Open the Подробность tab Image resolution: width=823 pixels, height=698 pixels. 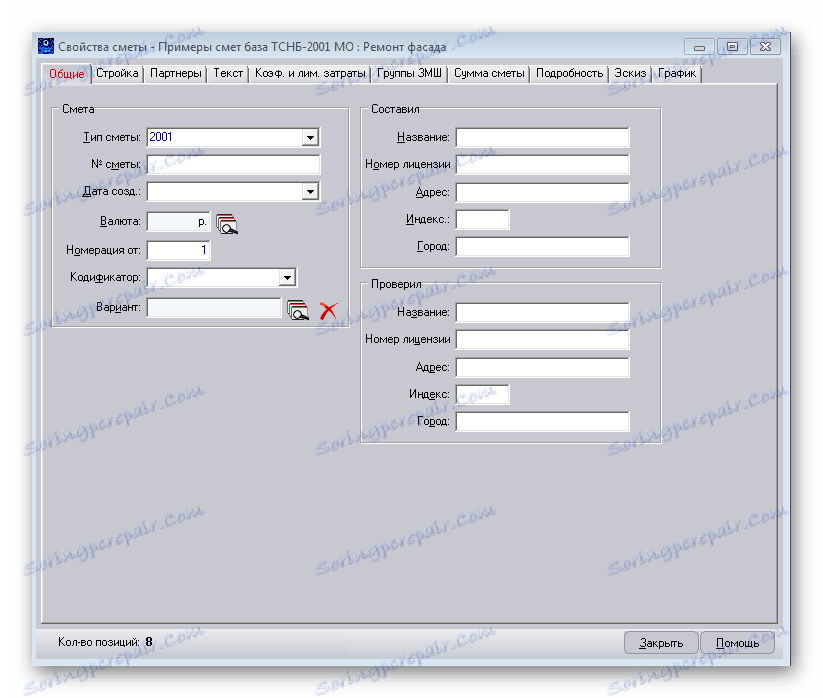pos(569,73)
